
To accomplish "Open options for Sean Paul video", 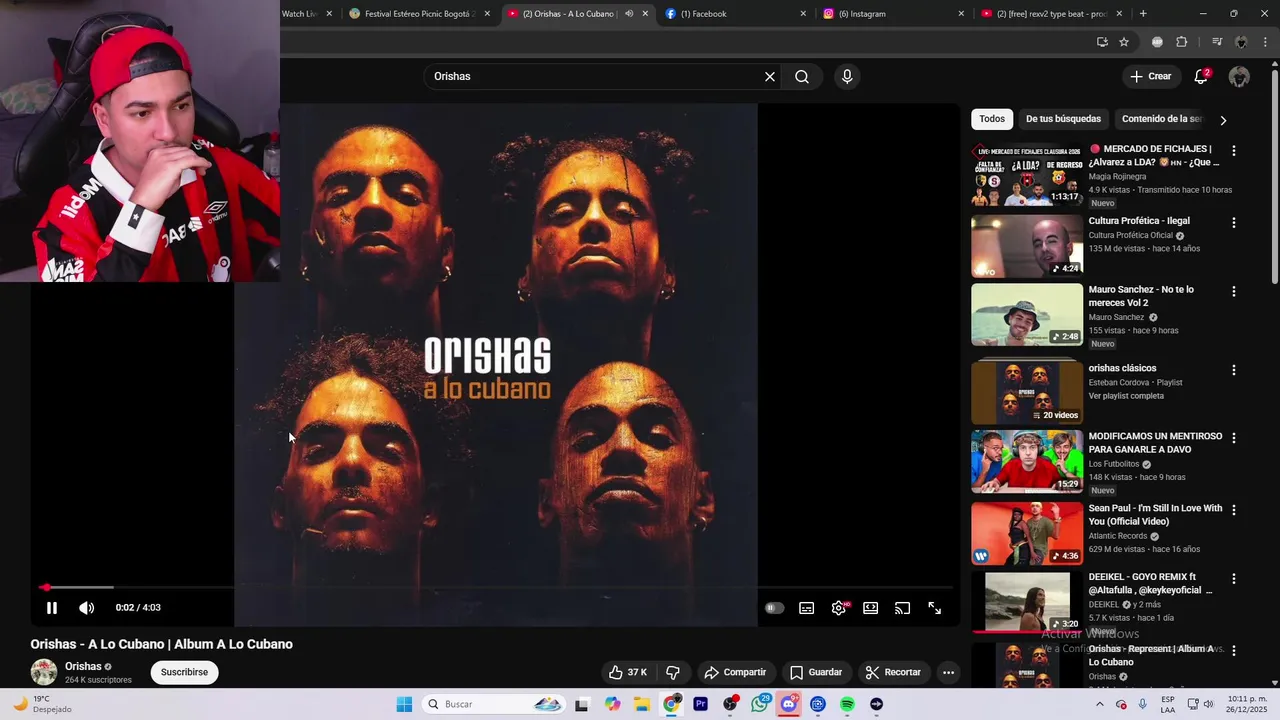I will pos(1234,510).
